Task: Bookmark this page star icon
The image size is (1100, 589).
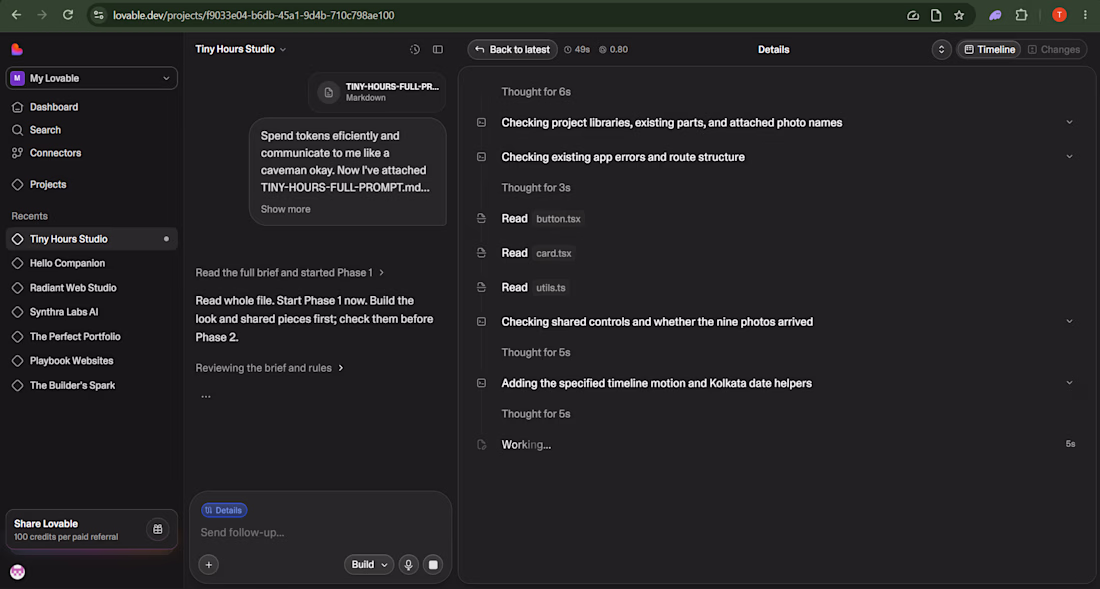Action: coord(958,15)
